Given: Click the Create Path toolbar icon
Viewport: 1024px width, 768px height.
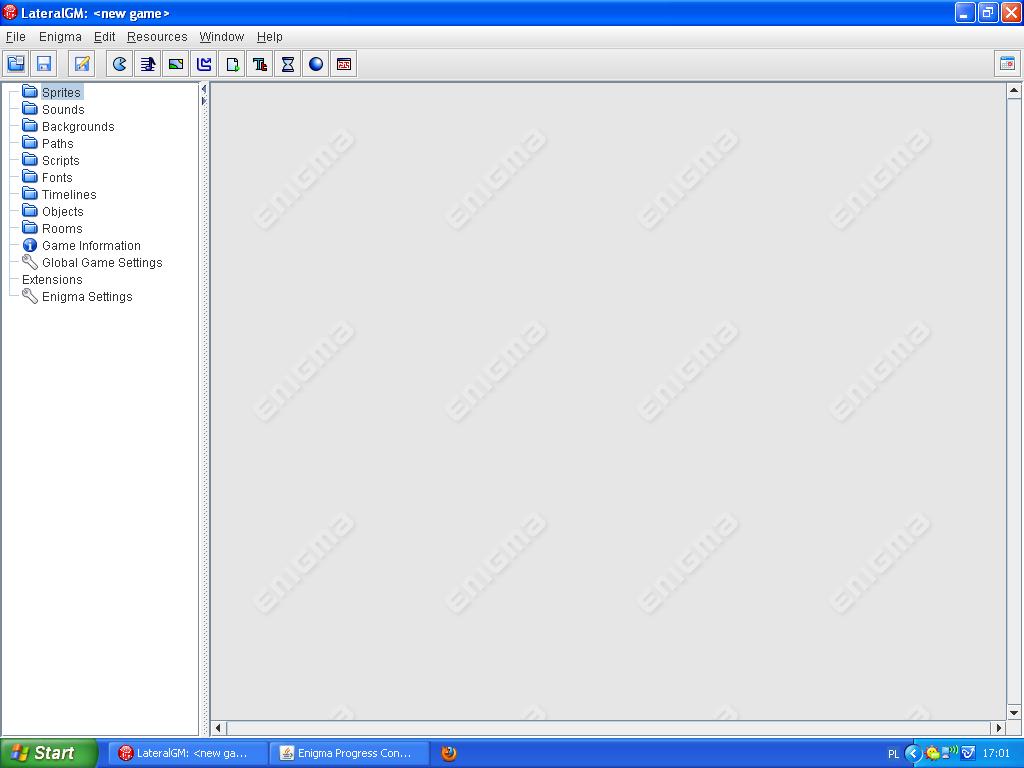Looking at the screenshot, I should 204,64.
